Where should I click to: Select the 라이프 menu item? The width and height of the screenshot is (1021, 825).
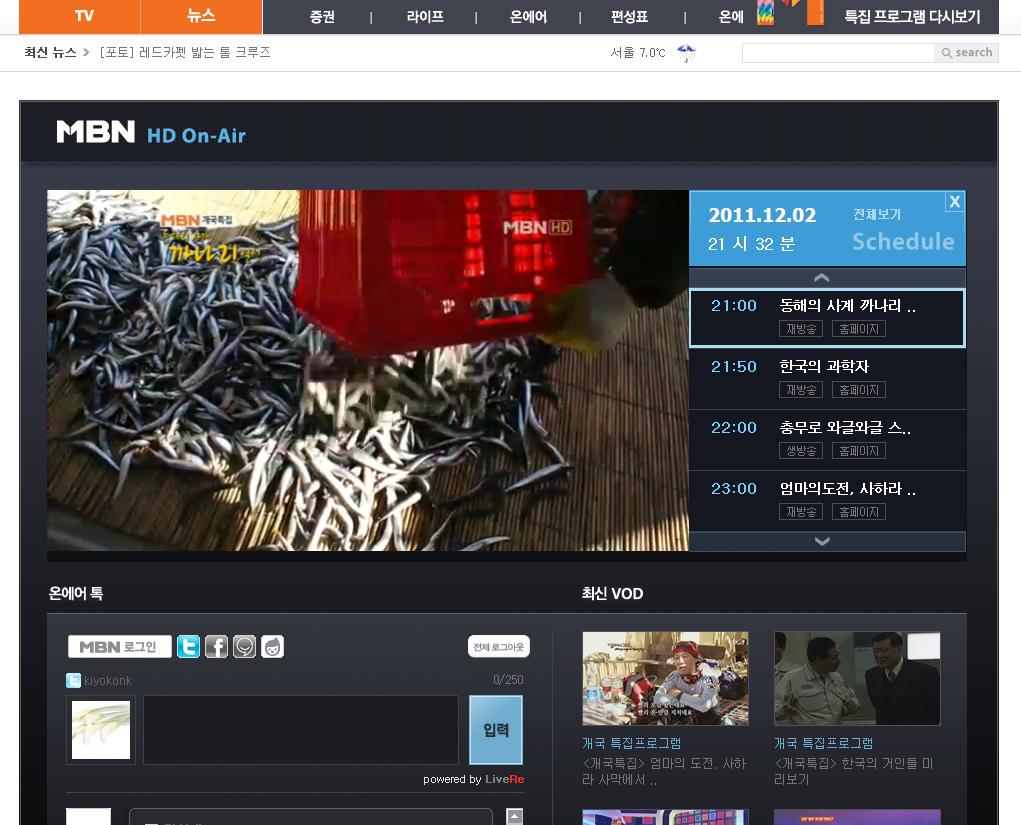click(x=425, y=17)
